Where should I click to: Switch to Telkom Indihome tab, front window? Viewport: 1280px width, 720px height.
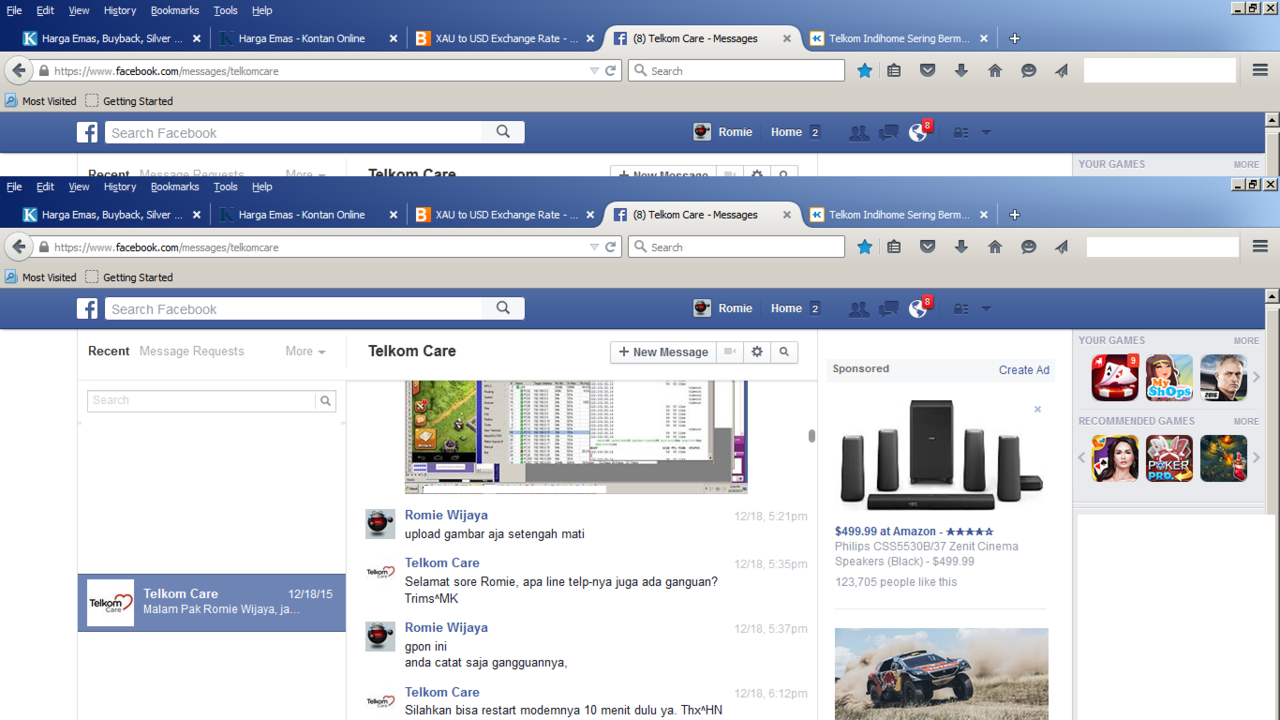point(899,215)
